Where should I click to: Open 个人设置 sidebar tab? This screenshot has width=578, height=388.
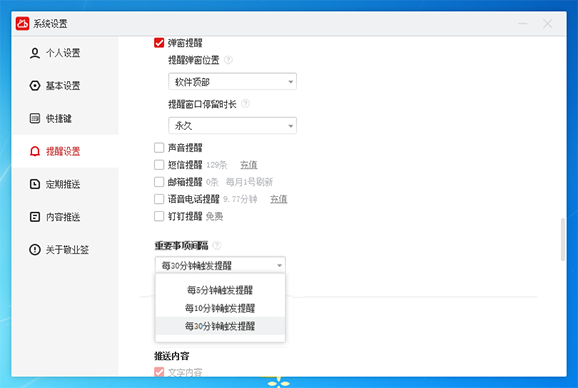click(x=65, y=53)
